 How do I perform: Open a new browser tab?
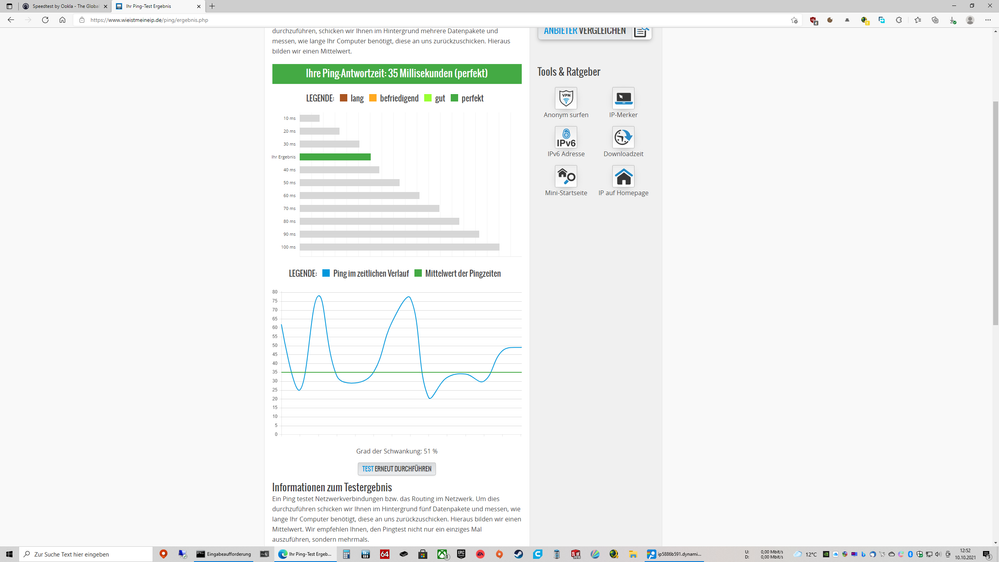212,6
